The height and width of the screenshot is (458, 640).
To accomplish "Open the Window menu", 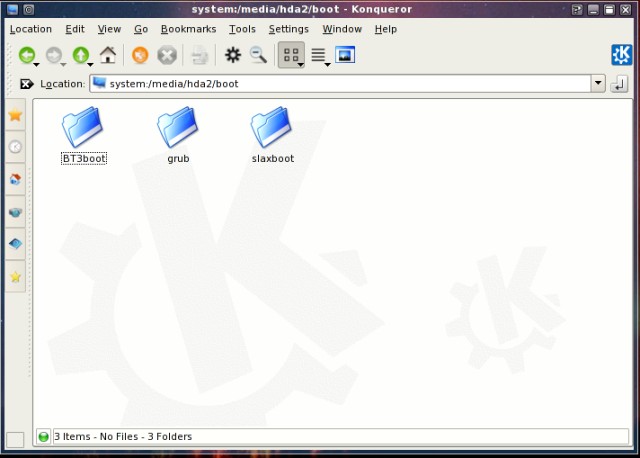I will pos(342,29).
